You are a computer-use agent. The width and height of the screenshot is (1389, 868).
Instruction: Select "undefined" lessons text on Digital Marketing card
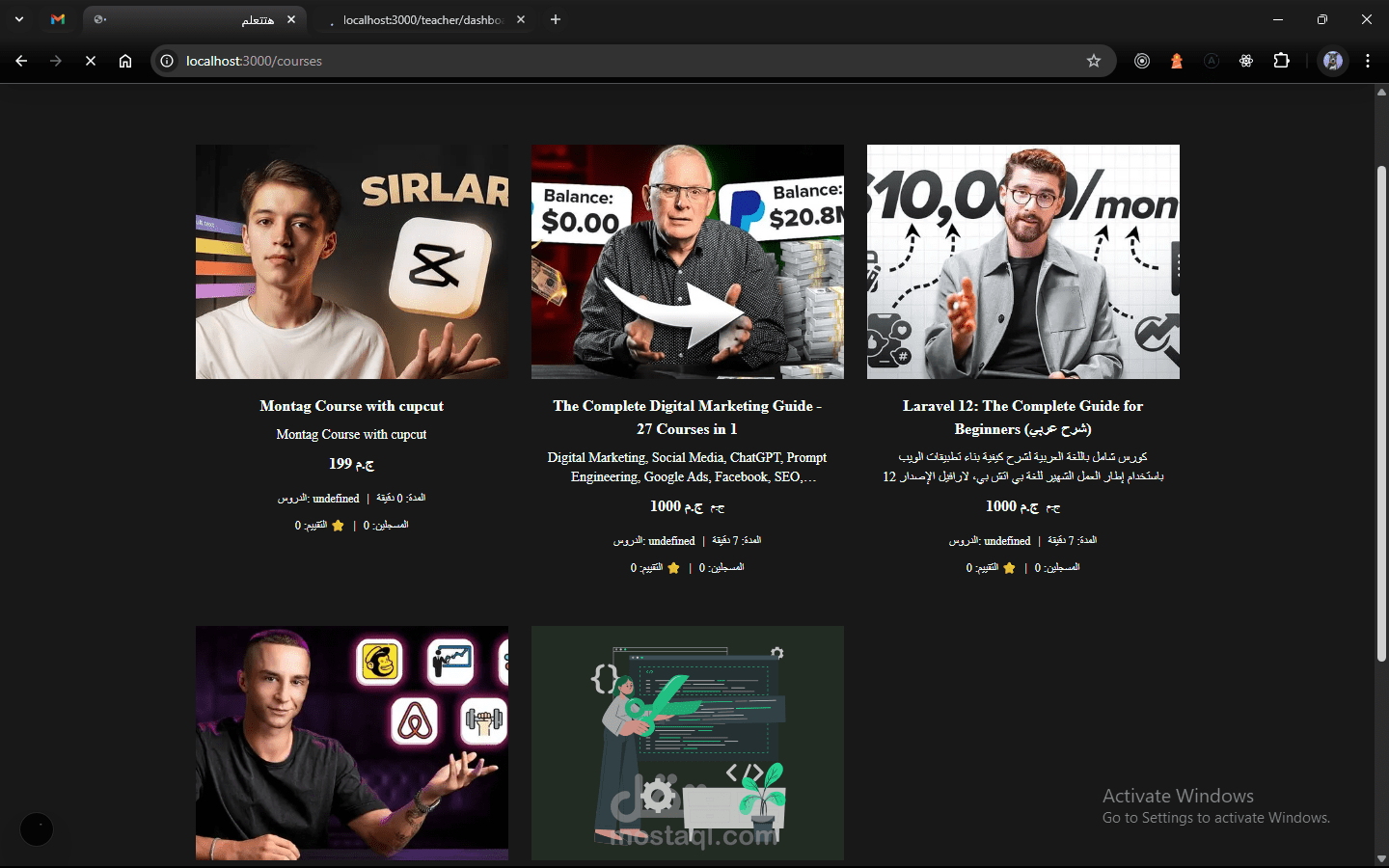pos(671,541)
